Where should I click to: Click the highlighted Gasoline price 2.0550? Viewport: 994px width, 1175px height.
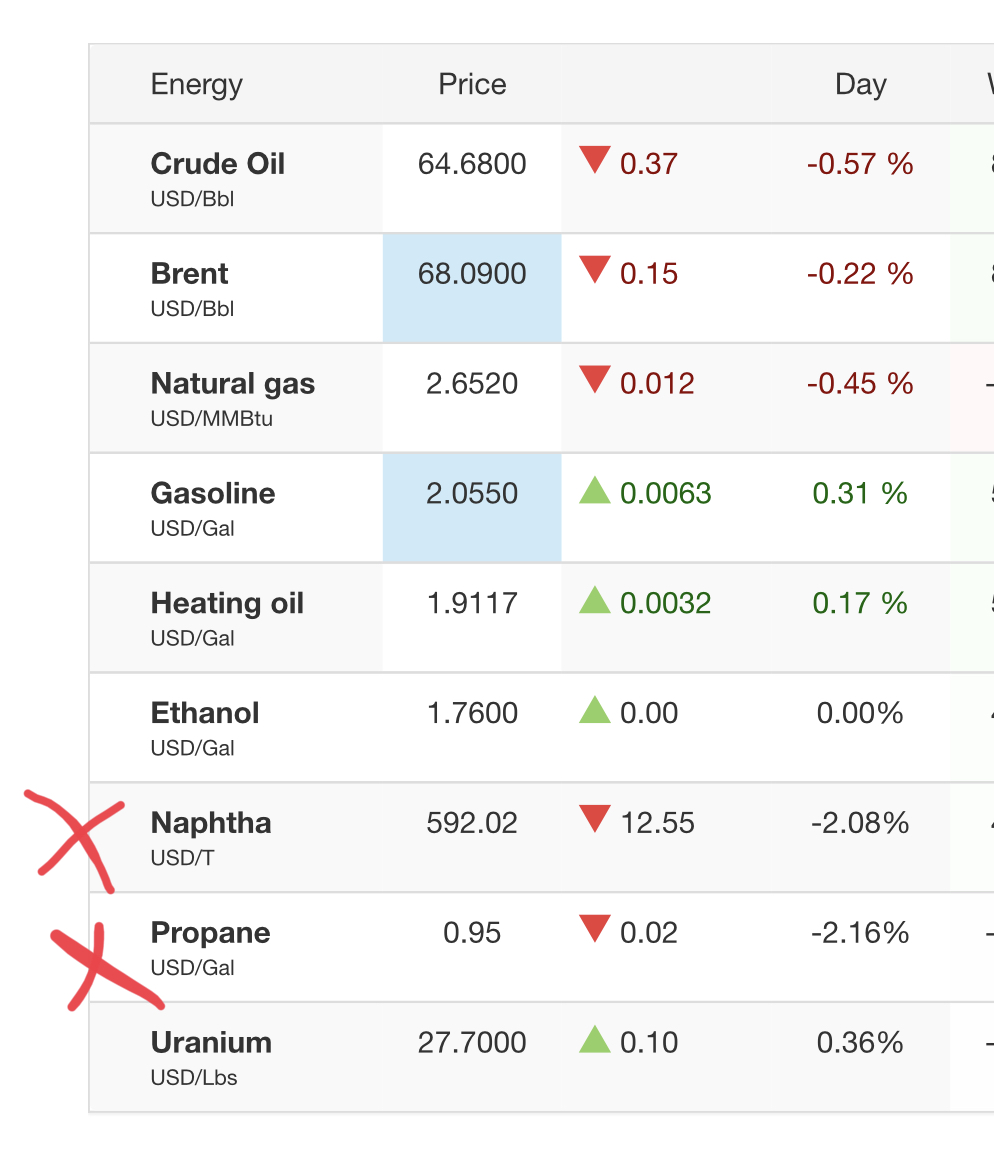tap(472, 494)
